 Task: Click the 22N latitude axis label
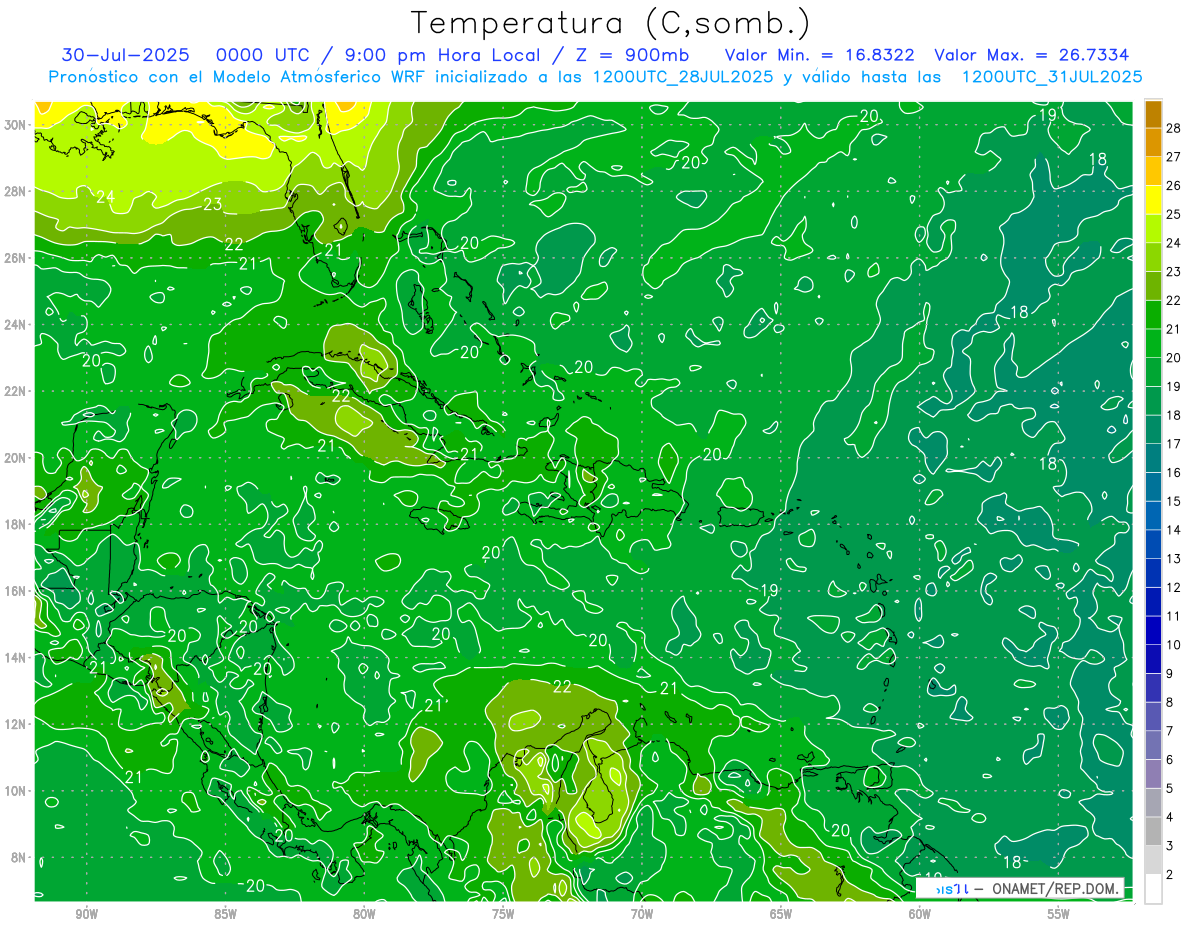17,391
